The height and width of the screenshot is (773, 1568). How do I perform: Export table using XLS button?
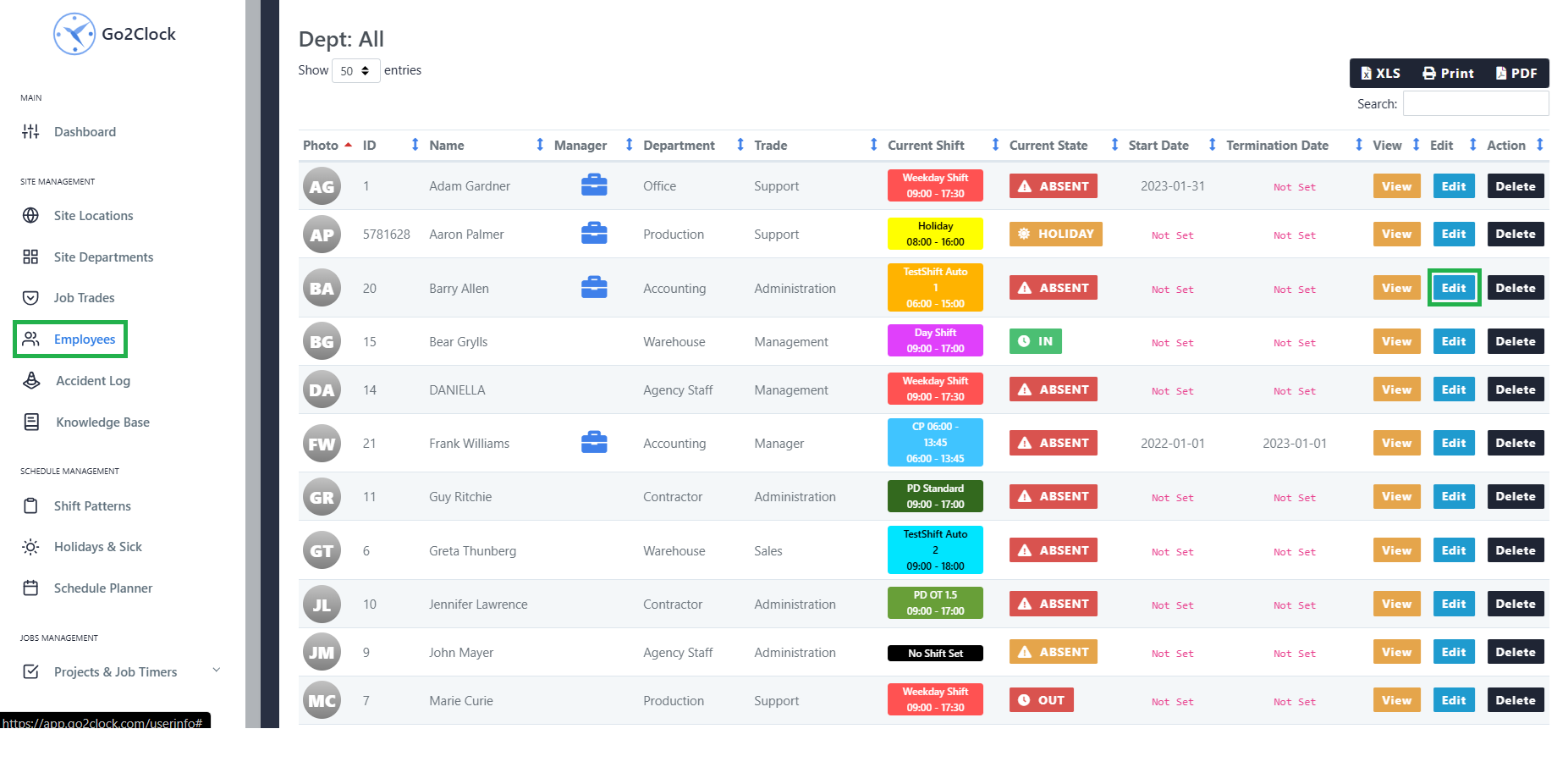point(1380,74)
